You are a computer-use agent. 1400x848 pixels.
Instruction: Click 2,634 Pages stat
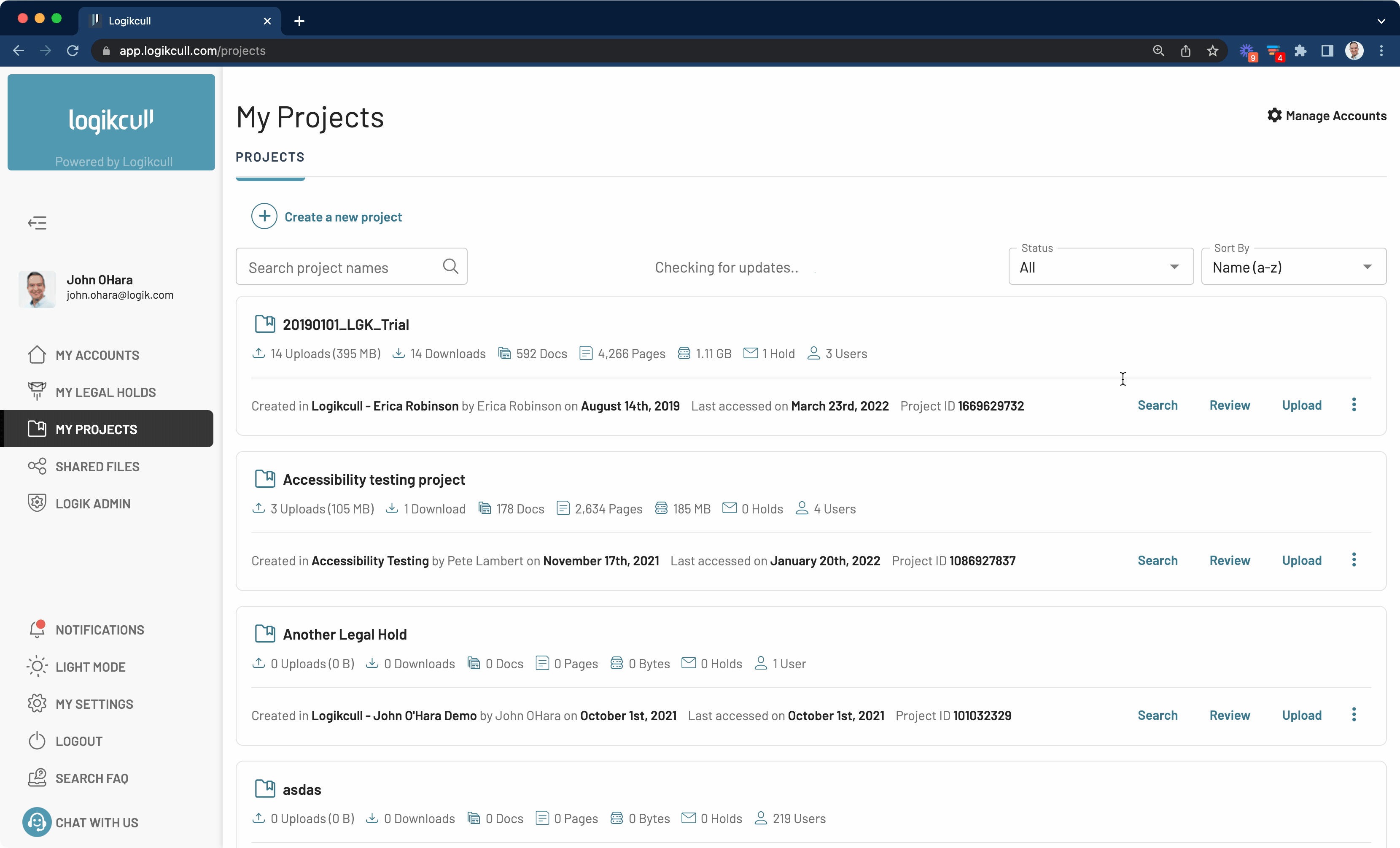[x=600, y=509]
